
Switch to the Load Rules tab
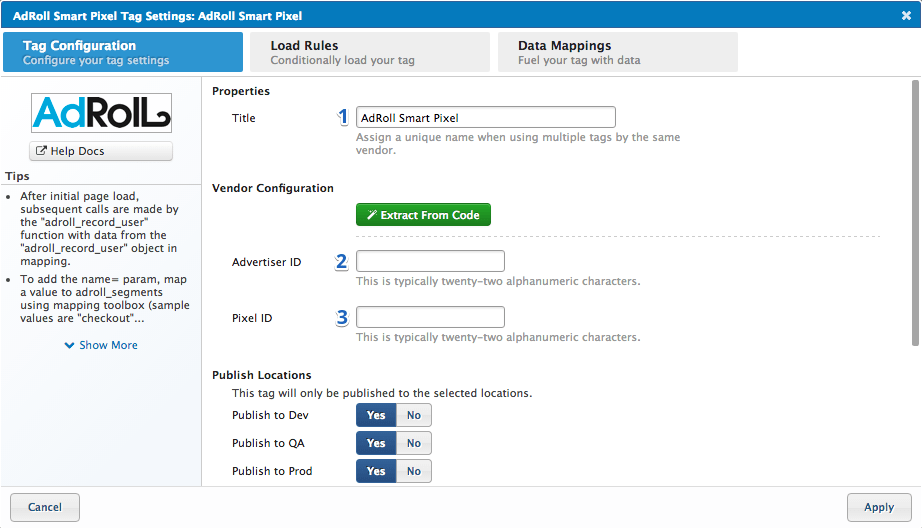pos(370,52)
